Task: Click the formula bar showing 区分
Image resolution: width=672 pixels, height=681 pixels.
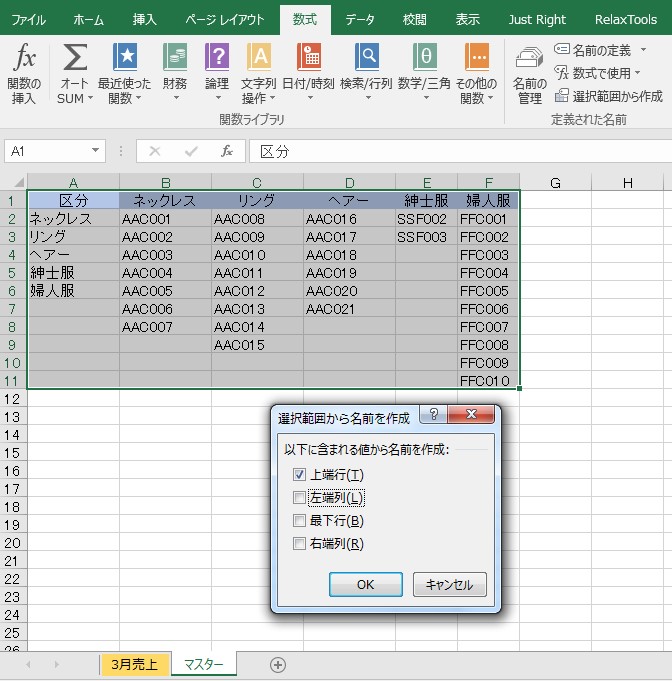Action: tap(460, 151)
